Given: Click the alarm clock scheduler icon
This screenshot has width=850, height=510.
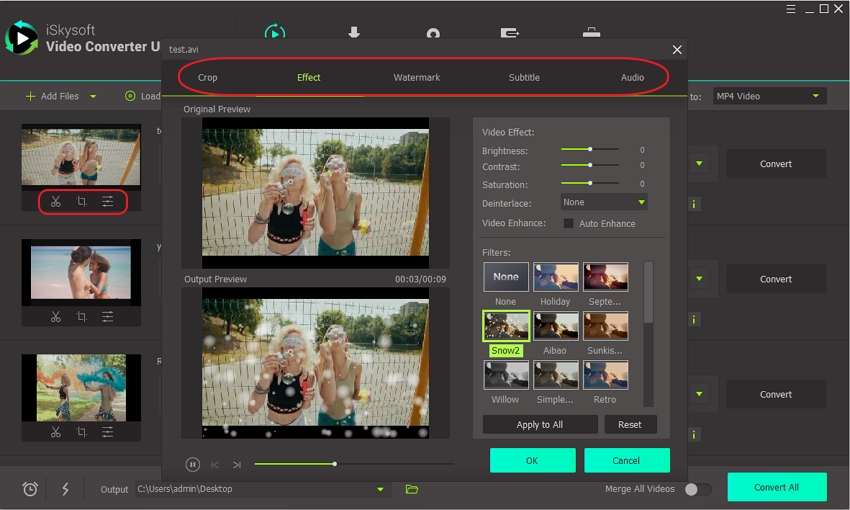Looking at the screenshot, I should pos(30,489).
